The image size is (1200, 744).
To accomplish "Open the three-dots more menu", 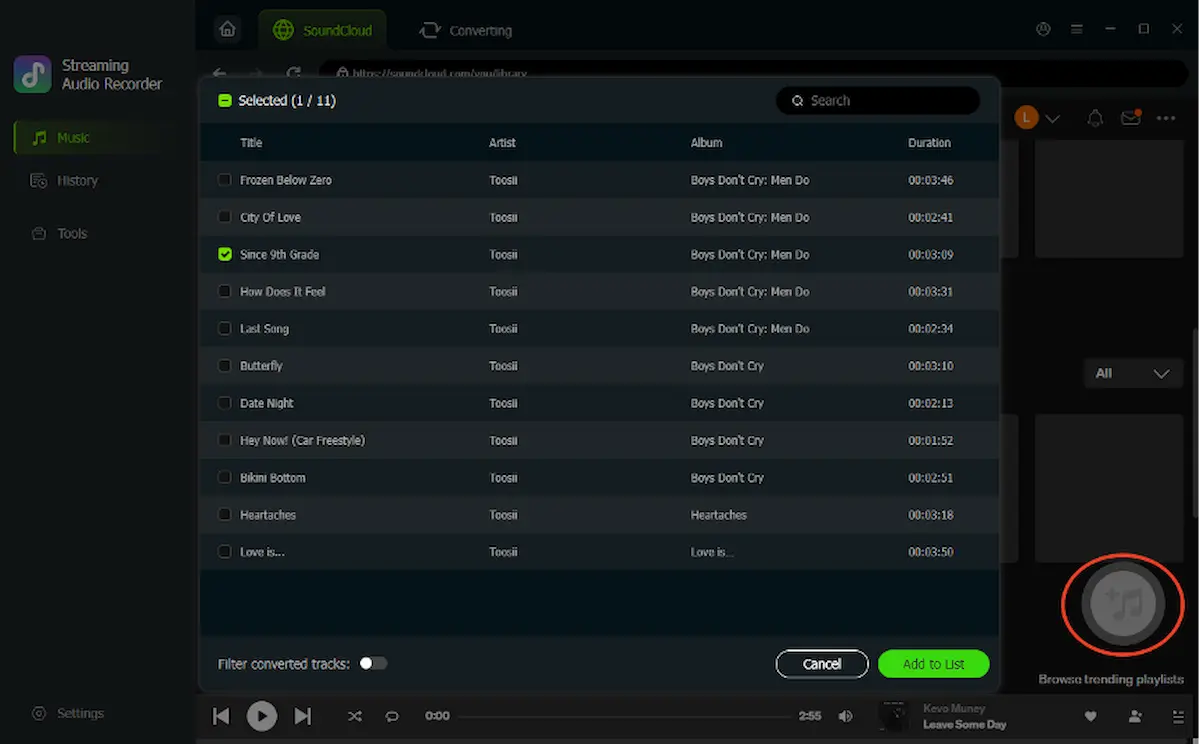I will tap(1166, 118).
